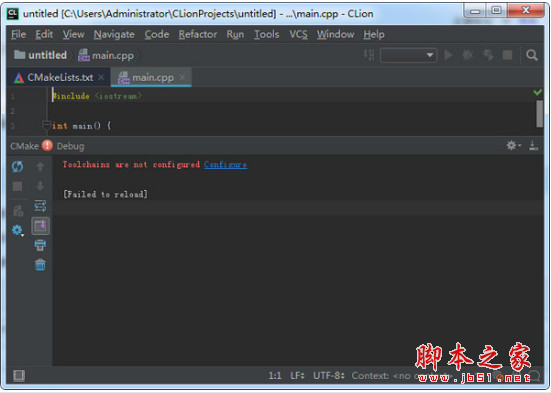Click the Debug bug icon in toolbar
This screenshot has height=393, width=551.
click(x=468, y=55)
